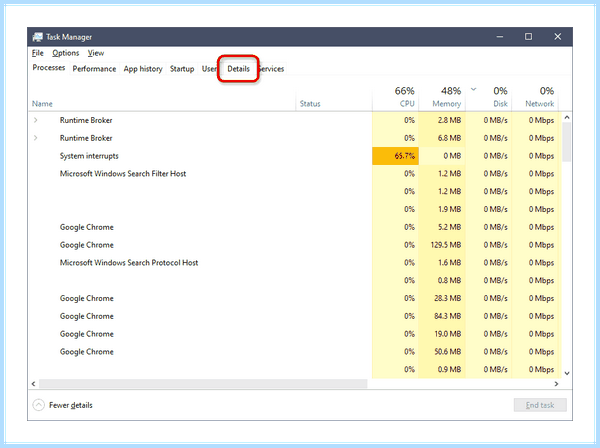This screenshot has height=448, width=600.
Task: Switch to the Processes tab
Action: point(49,68)
